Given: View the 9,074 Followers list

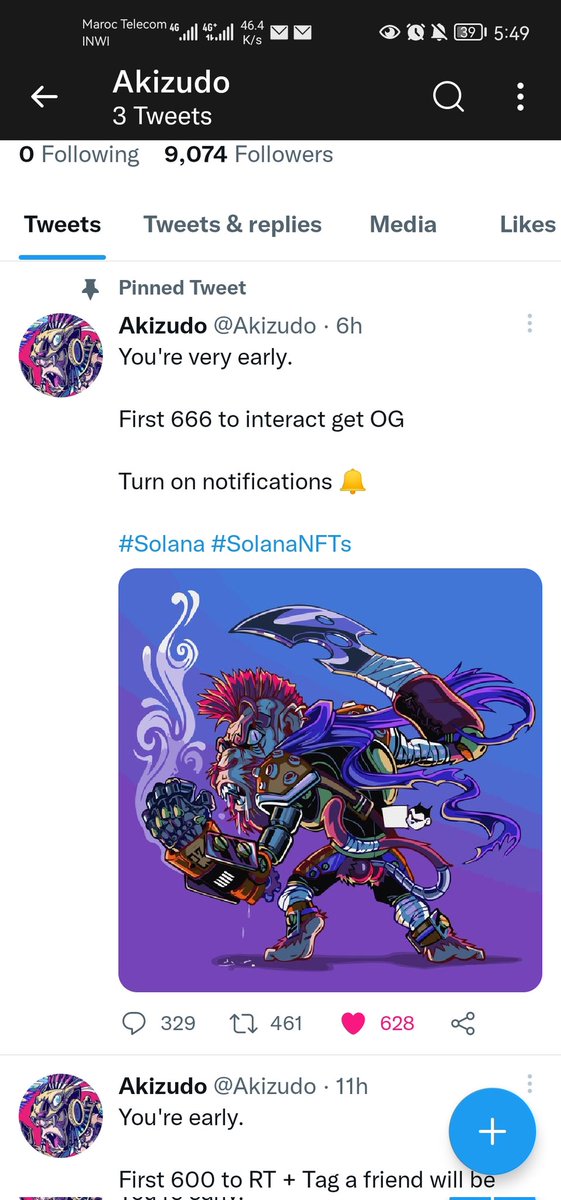Looking at the screenshot, I should [249, 154].
